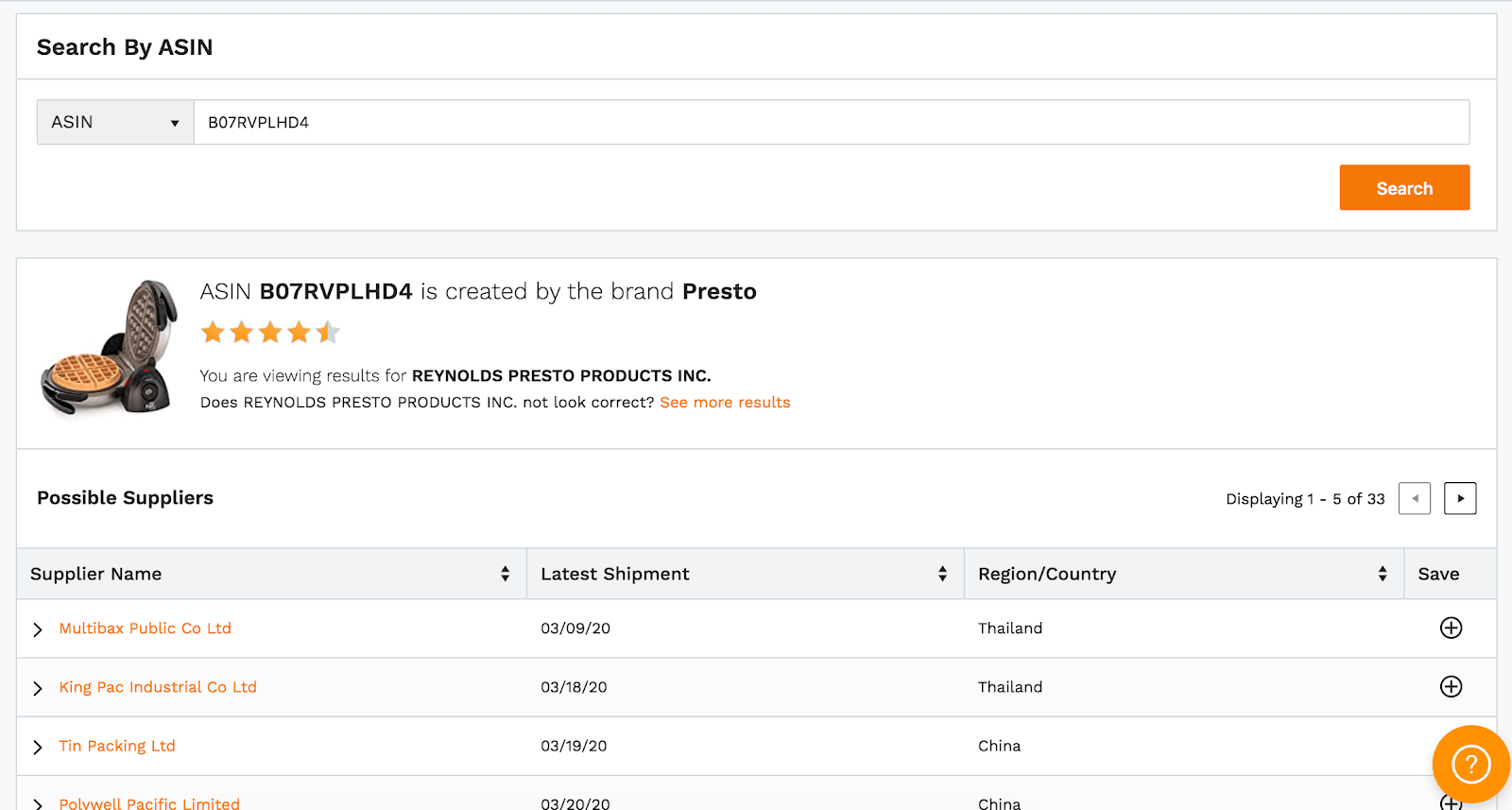Expand Multibax Public Co Ltd row
The height and width of the screenshot is (810, 1512).
click(x=38, y=629)
